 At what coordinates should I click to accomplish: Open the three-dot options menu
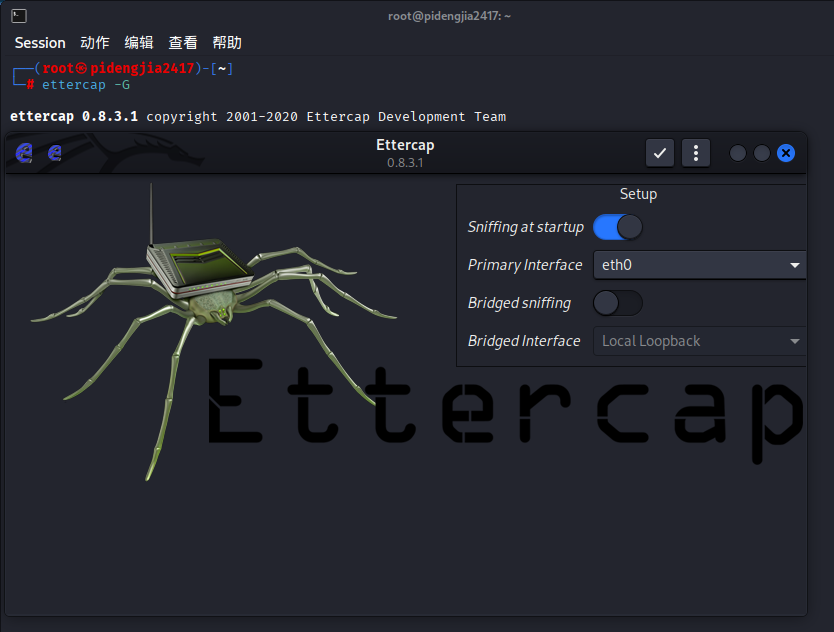[x=696, y=153]
